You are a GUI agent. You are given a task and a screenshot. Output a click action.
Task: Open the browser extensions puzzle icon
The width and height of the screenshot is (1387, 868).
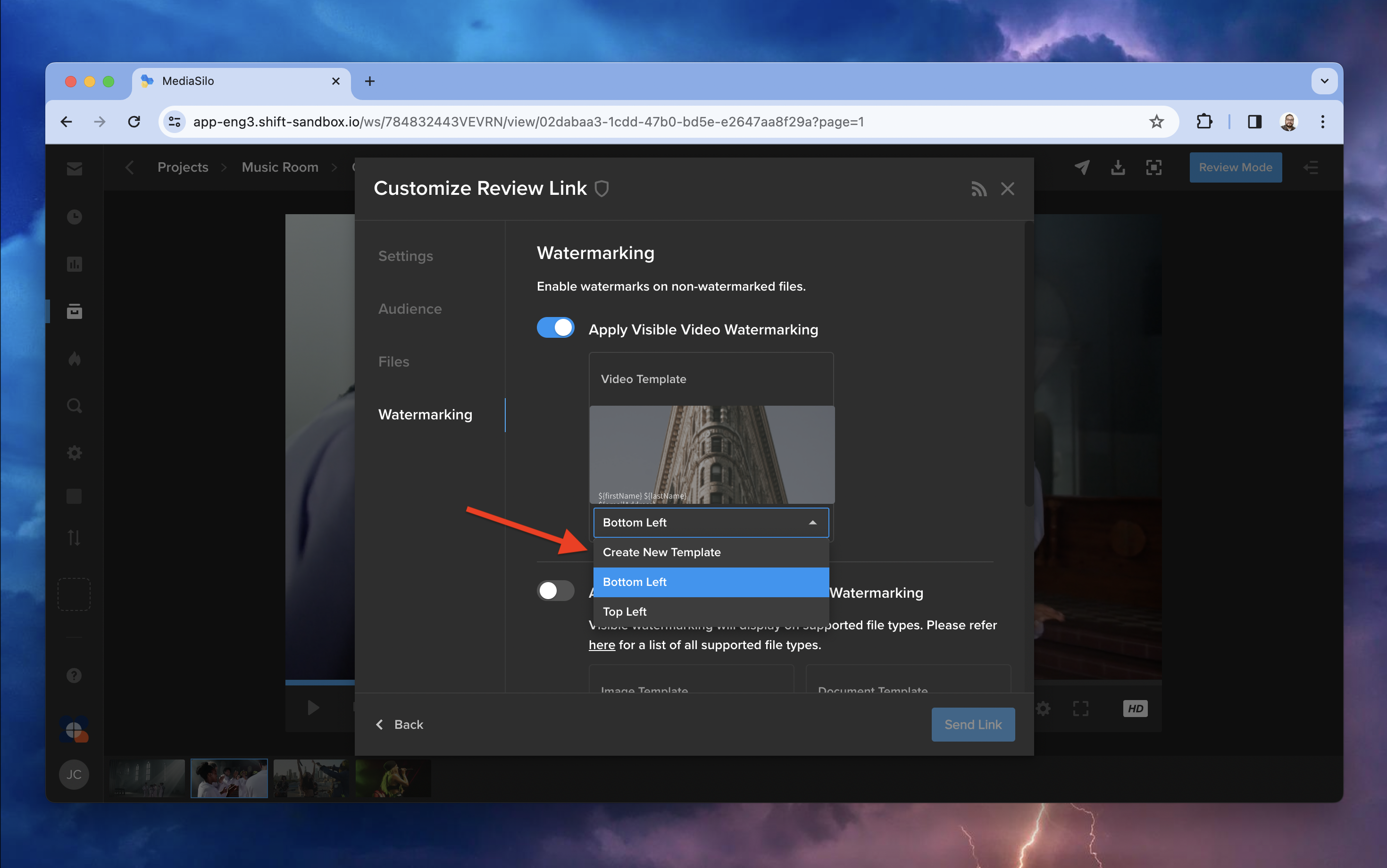click(1204, 122)
